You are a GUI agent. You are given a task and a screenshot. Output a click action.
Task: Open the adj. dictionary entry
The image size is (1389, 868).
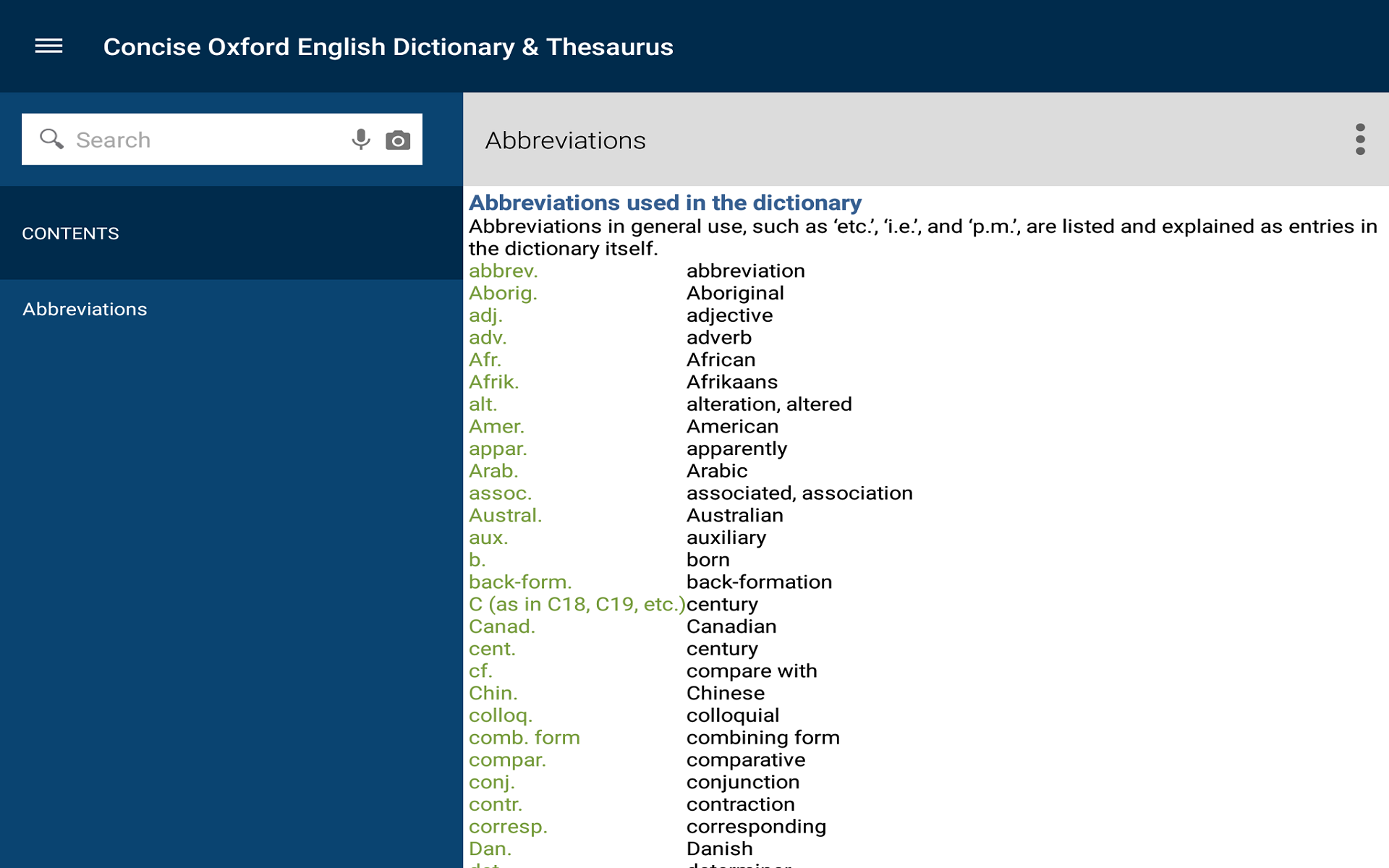485,315
